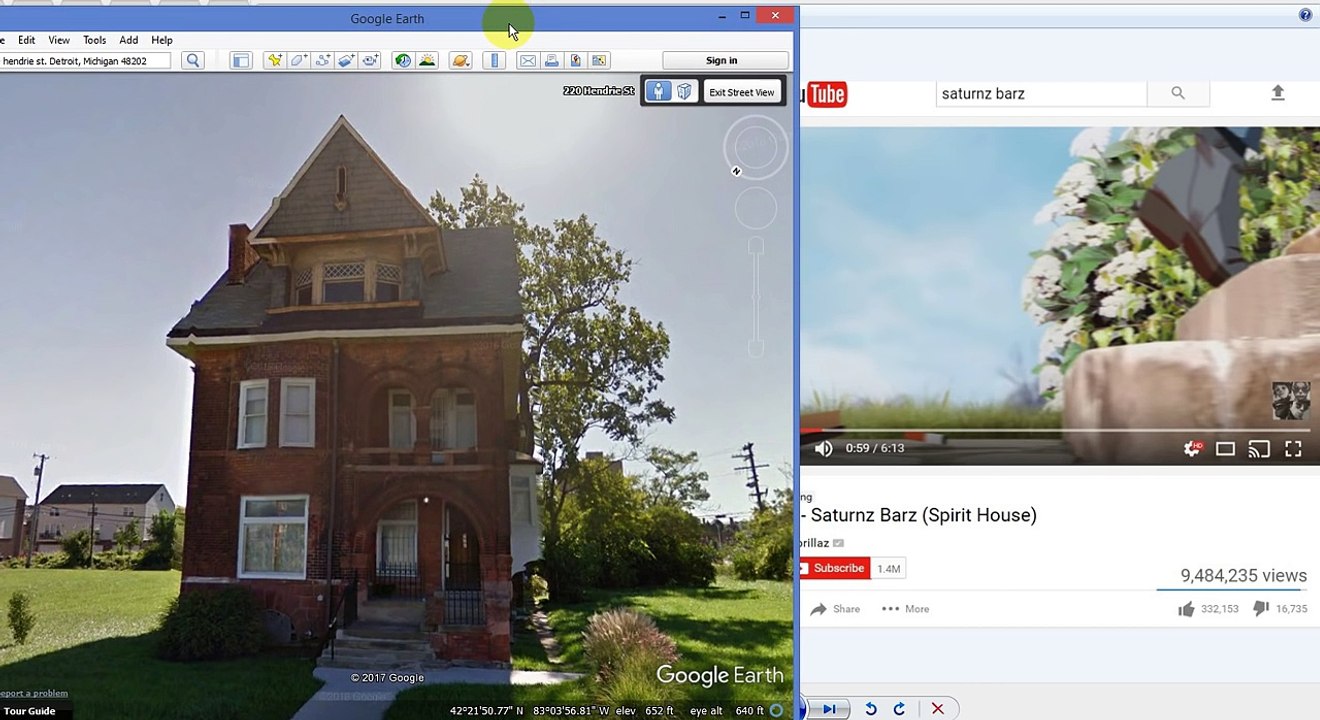Click the blue help question mark icon

pyautogui.click(x=1305, y=15)
